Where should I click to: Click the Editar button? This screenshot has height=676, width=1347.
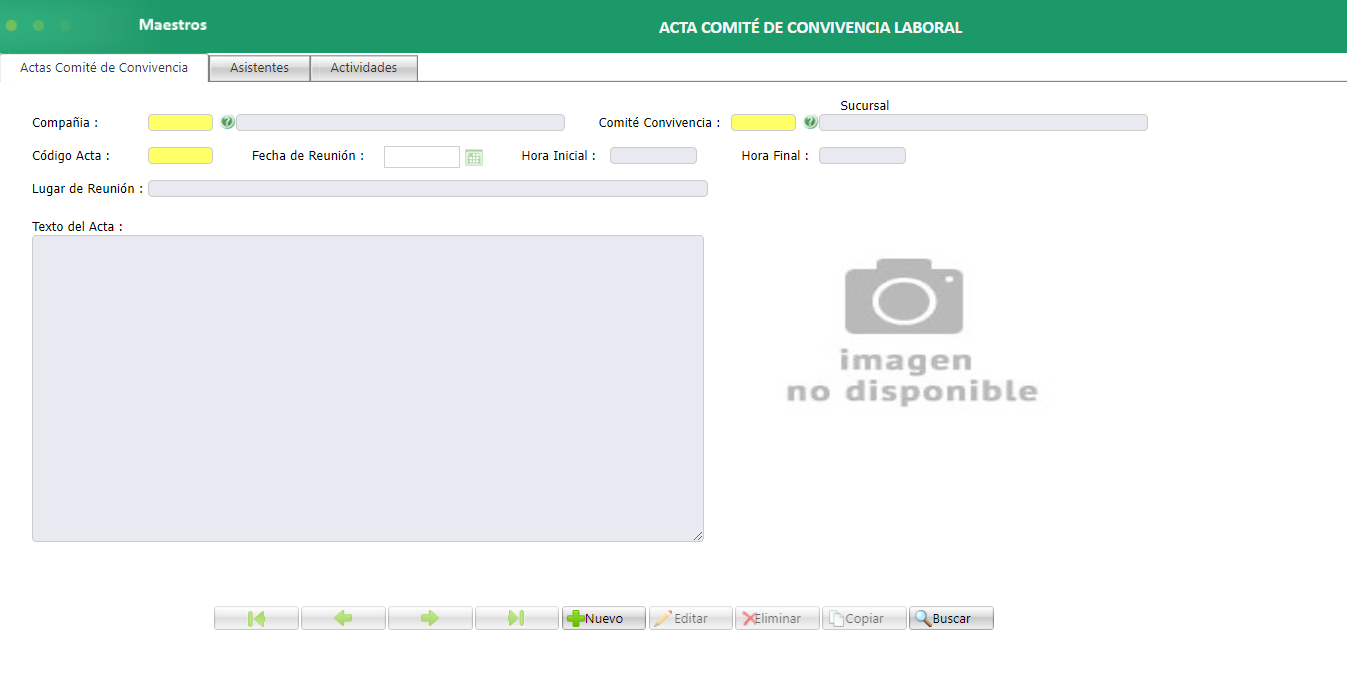690,617
